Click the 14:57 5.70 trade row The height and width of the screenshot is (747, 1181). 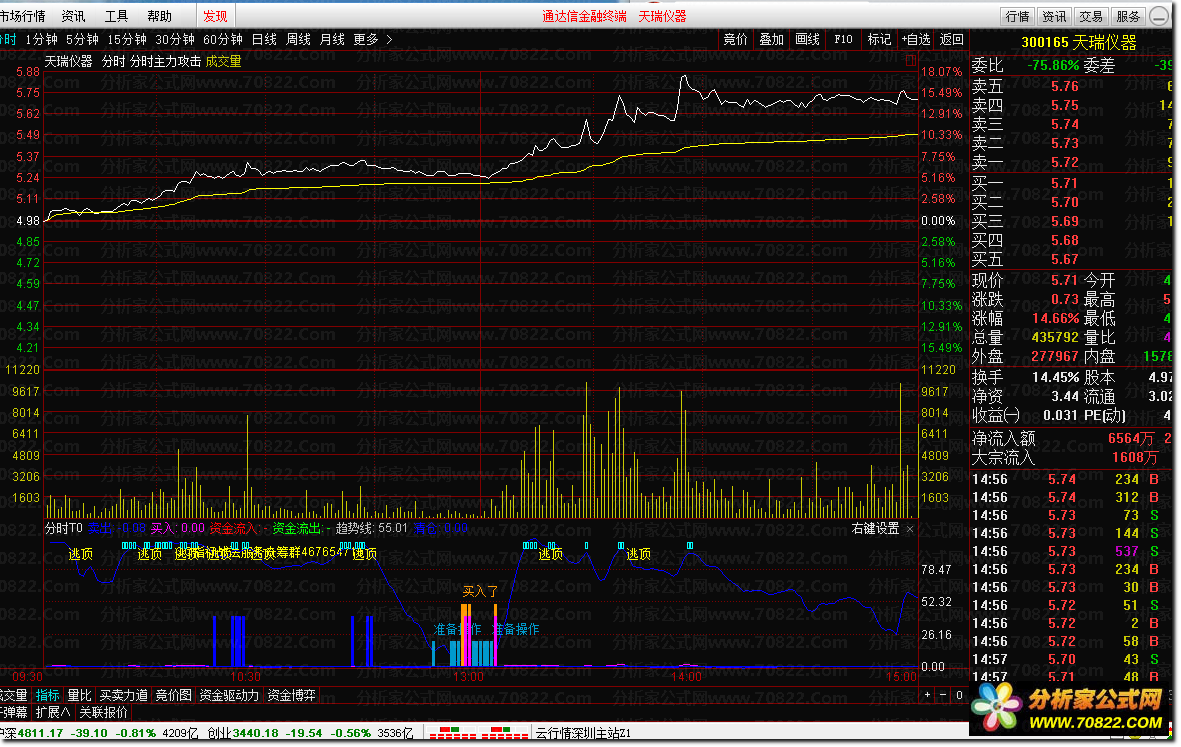(1071, 660)
